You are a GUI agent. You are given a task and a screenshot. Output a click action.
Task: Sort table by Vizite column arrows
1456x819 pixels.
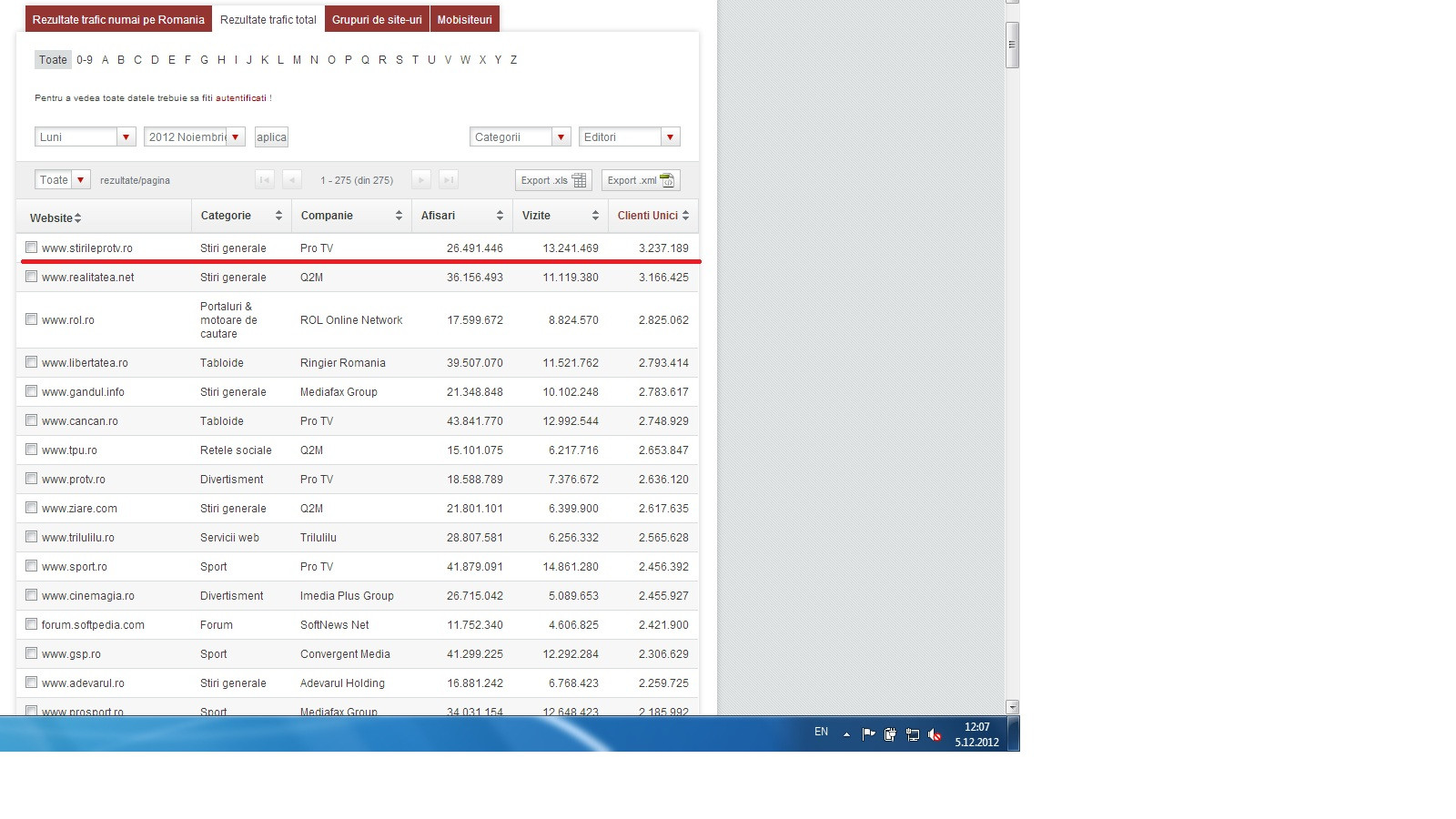coord(595,216)
